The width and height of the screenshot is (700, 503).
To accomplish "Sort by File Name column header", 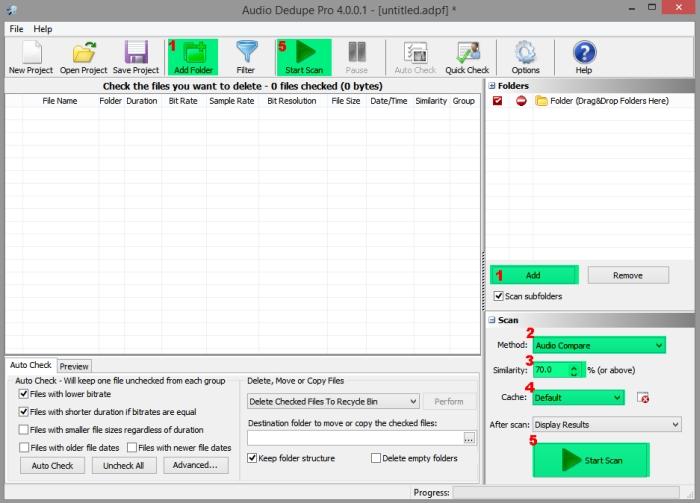I will coord(60,101).
